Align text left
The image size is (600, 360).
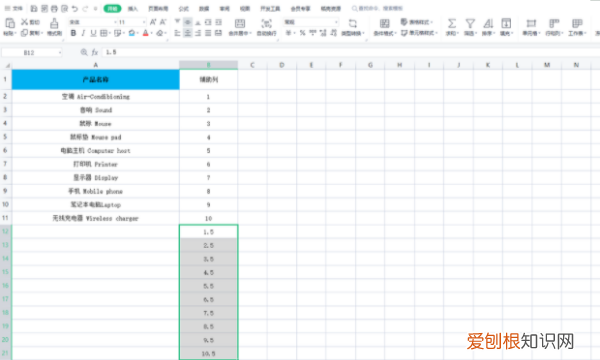coord(177,33)
